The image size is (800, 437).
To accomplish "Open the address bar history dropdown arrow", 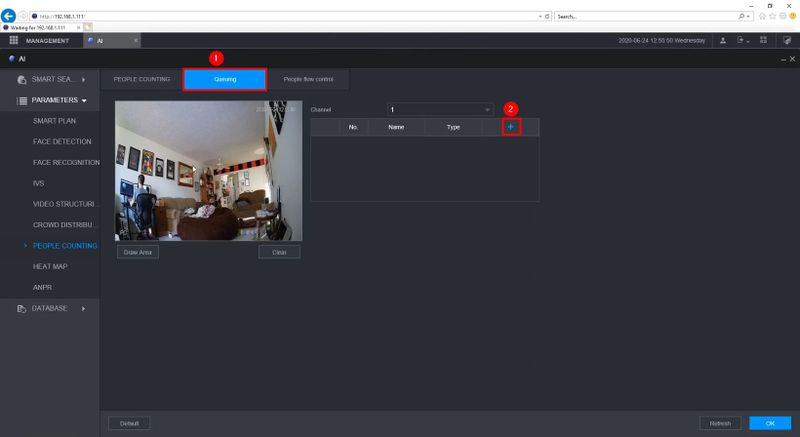I will click(x=540, y=16).
